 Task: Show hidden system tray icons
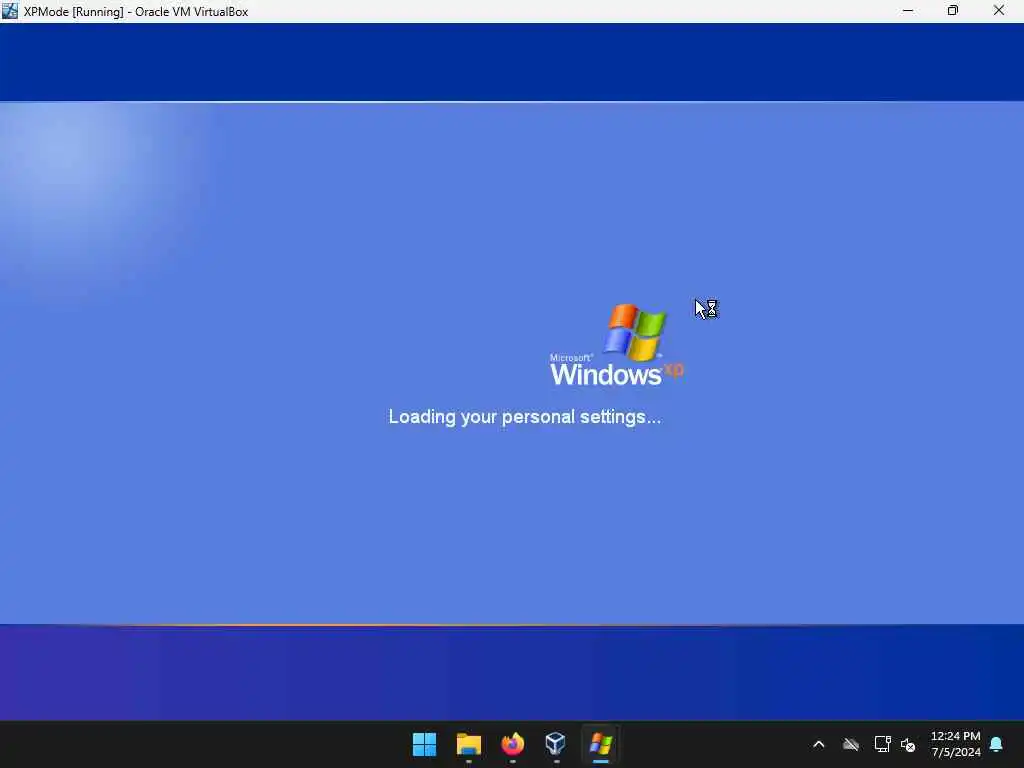818,744
